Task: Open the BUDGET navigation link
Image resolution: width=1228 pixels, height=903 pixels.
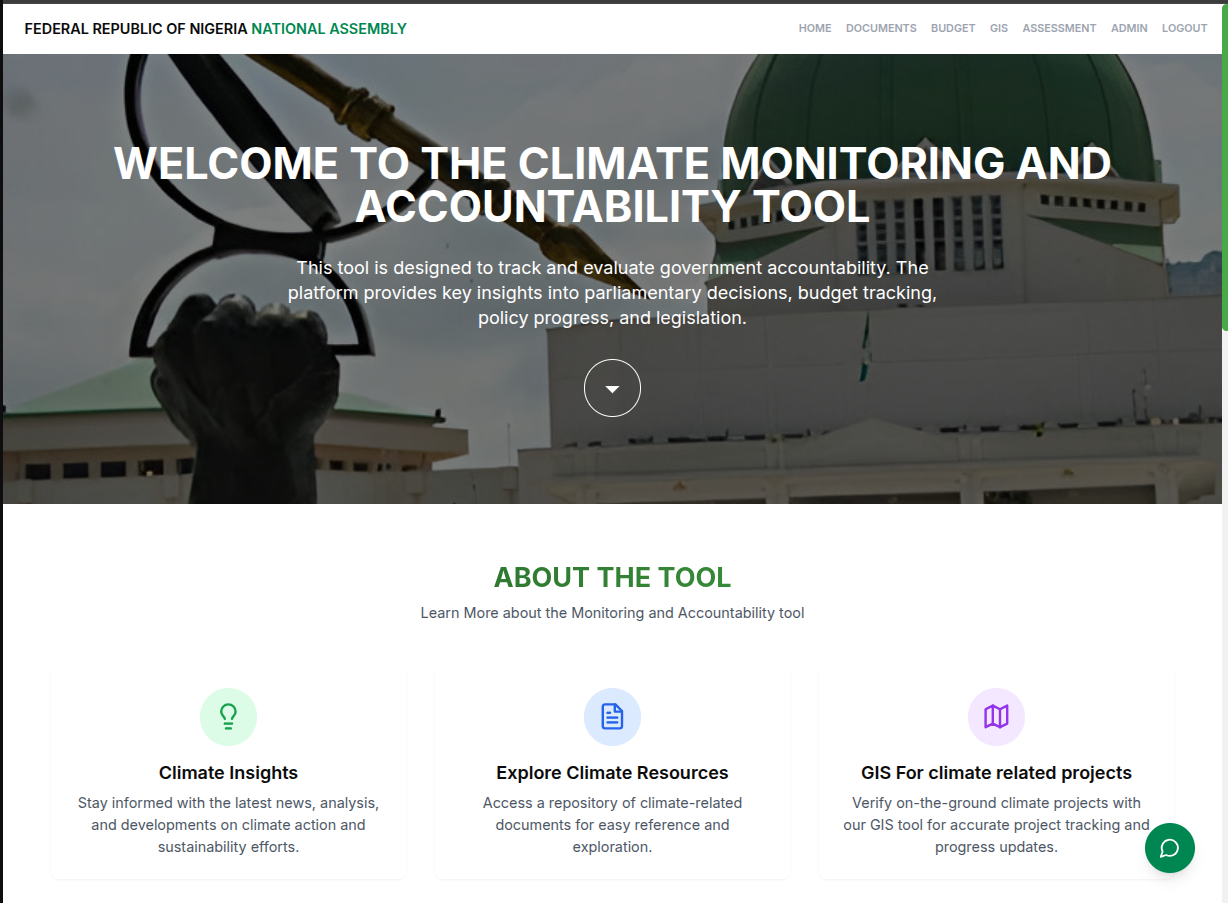Action: (x=952, y=28)
